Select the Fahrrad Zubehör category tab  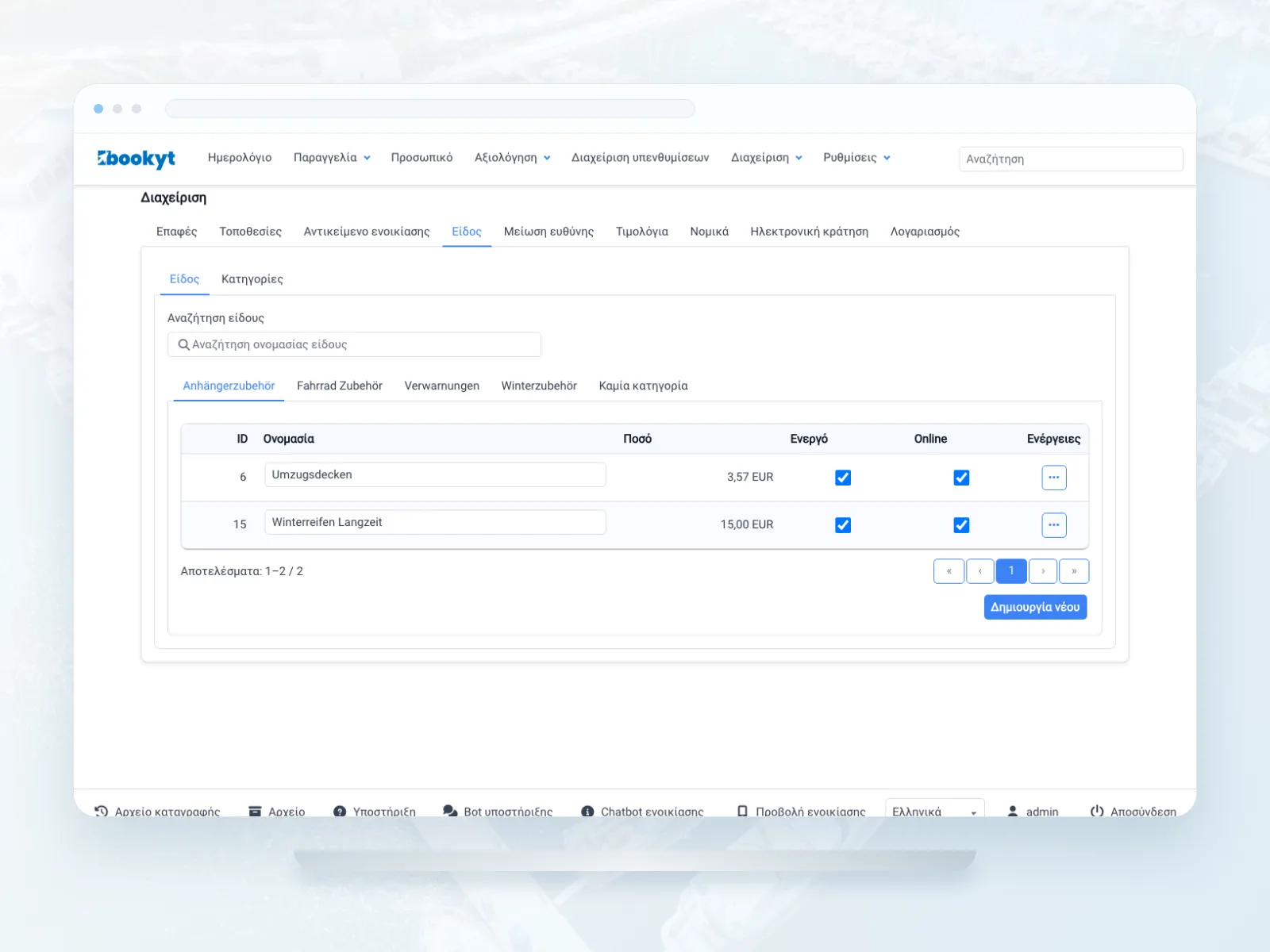[340, 386]
